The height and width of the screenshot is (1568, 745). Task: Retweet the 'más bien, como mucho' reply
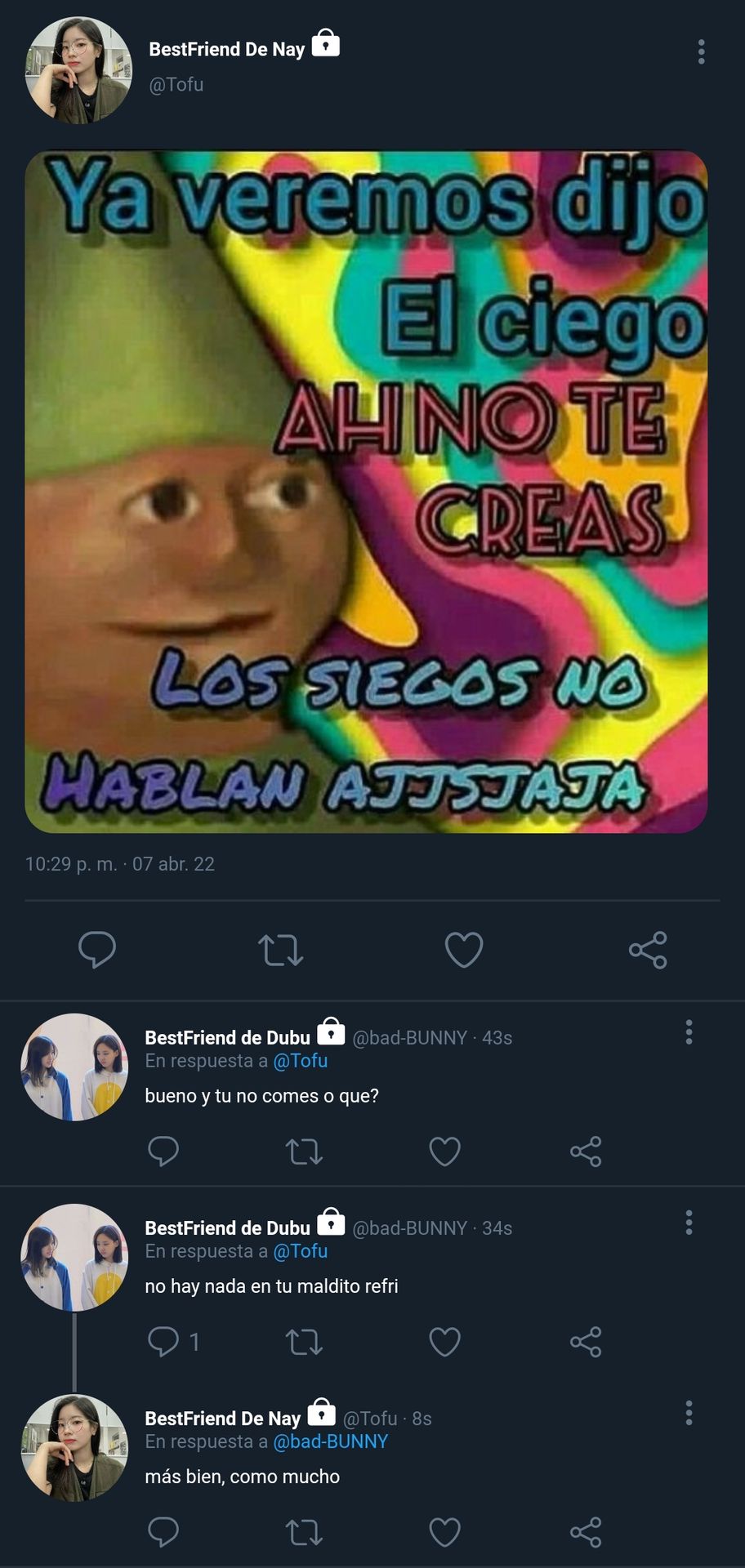tap(304, 1532)
